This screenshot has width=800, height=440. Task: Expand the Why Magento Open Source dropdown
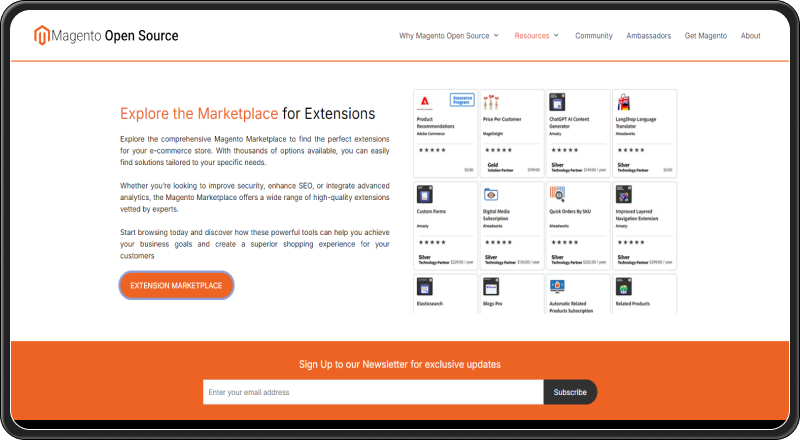point(449,36)
